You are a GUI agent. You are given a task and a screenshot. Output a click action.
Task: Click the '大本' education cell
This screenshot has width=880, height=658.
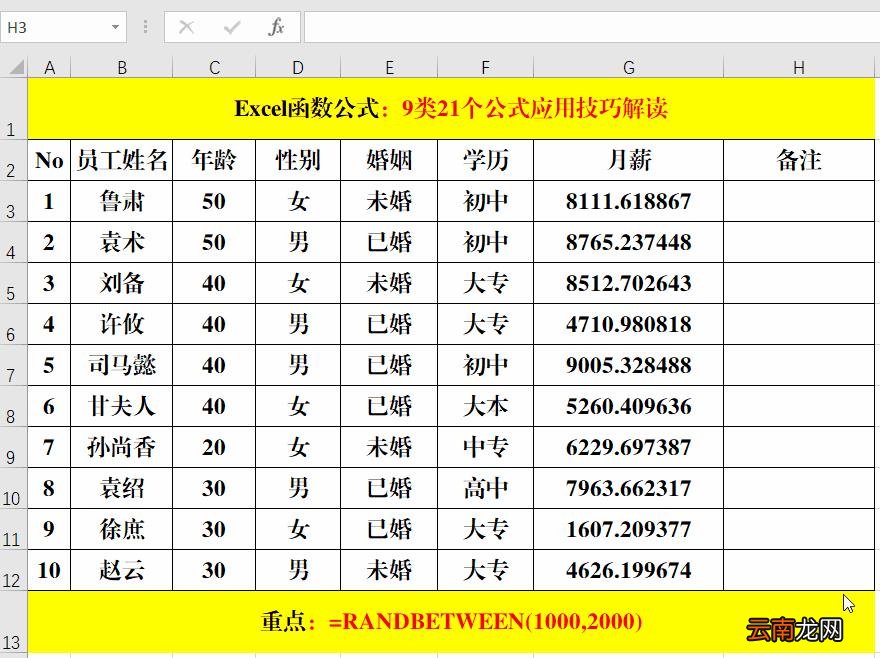[485, 406]
